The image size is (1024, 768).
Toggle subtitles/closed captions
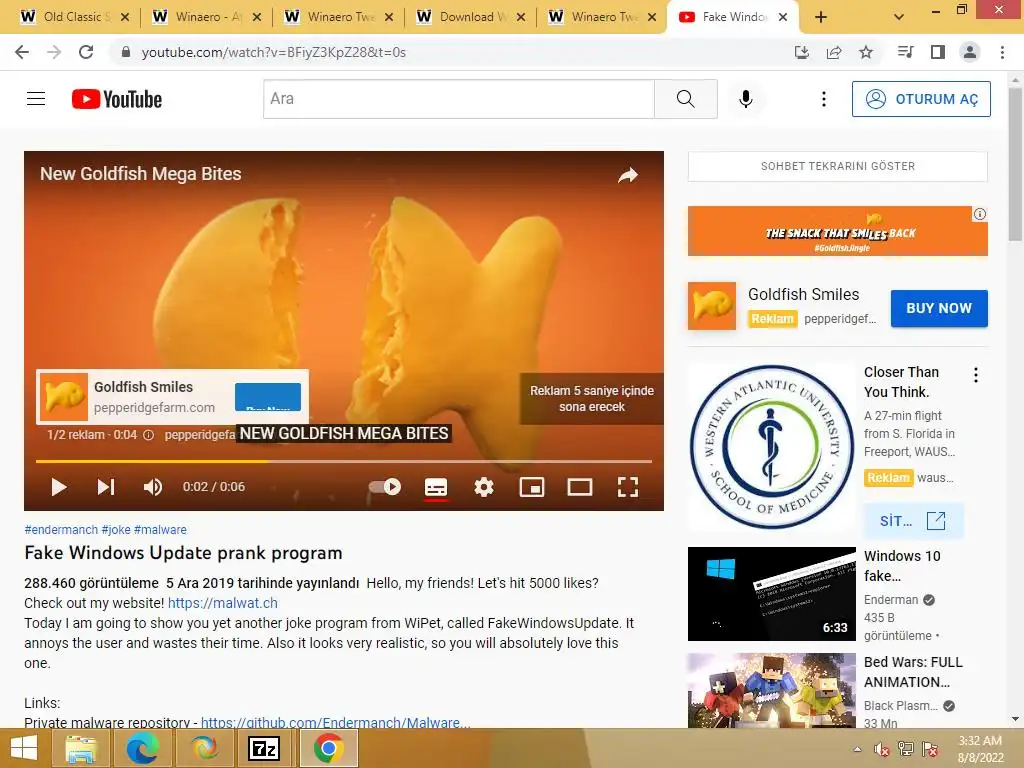436,487
